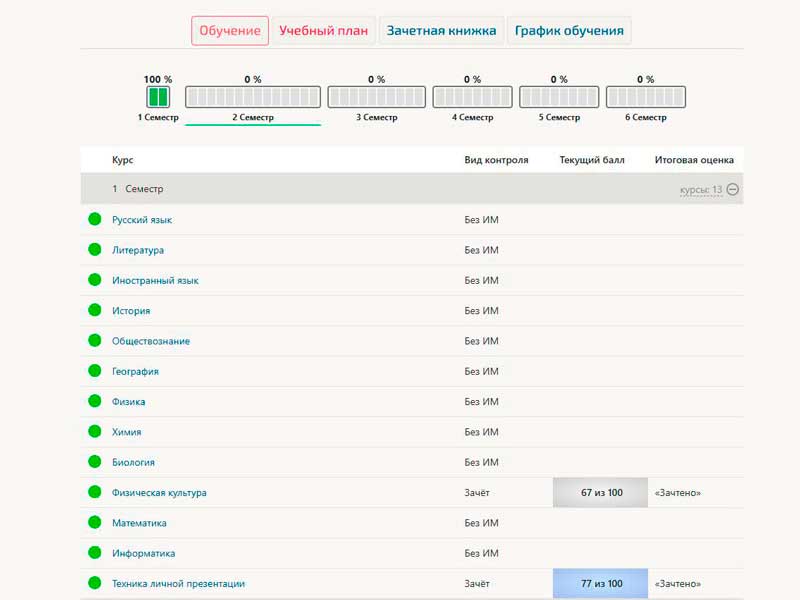Click the Итоговая оценка column header
The width and height of the screenshot is (800, 600).
pos(694,160)
